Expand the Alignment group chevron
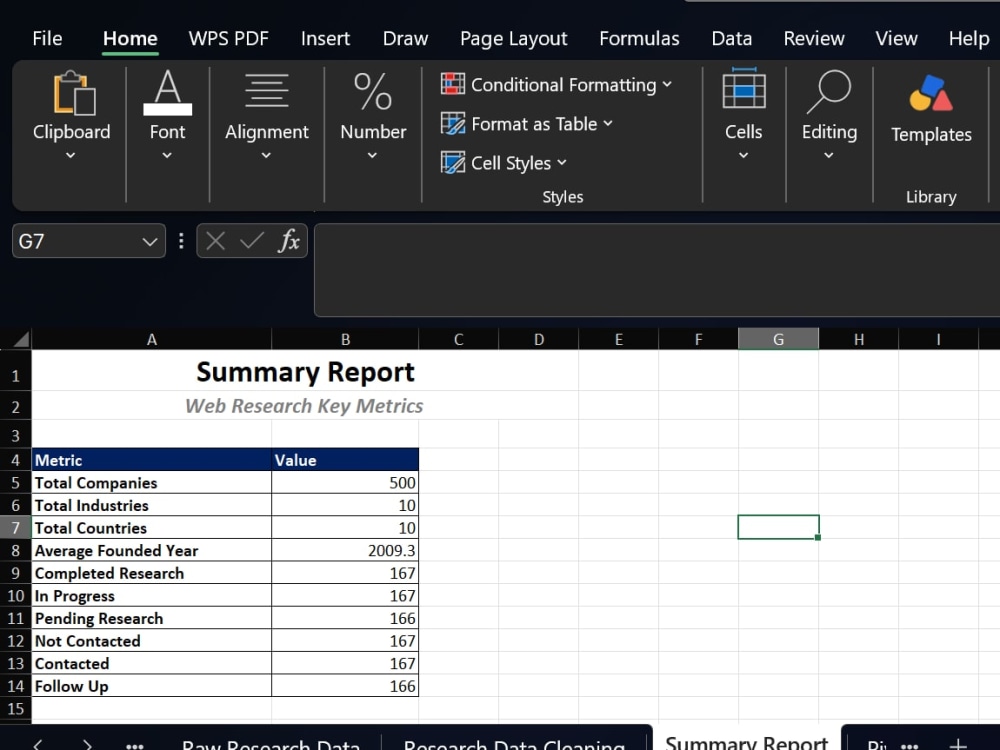Viewport: 1000px width, 750px height. tap(266, 155)
